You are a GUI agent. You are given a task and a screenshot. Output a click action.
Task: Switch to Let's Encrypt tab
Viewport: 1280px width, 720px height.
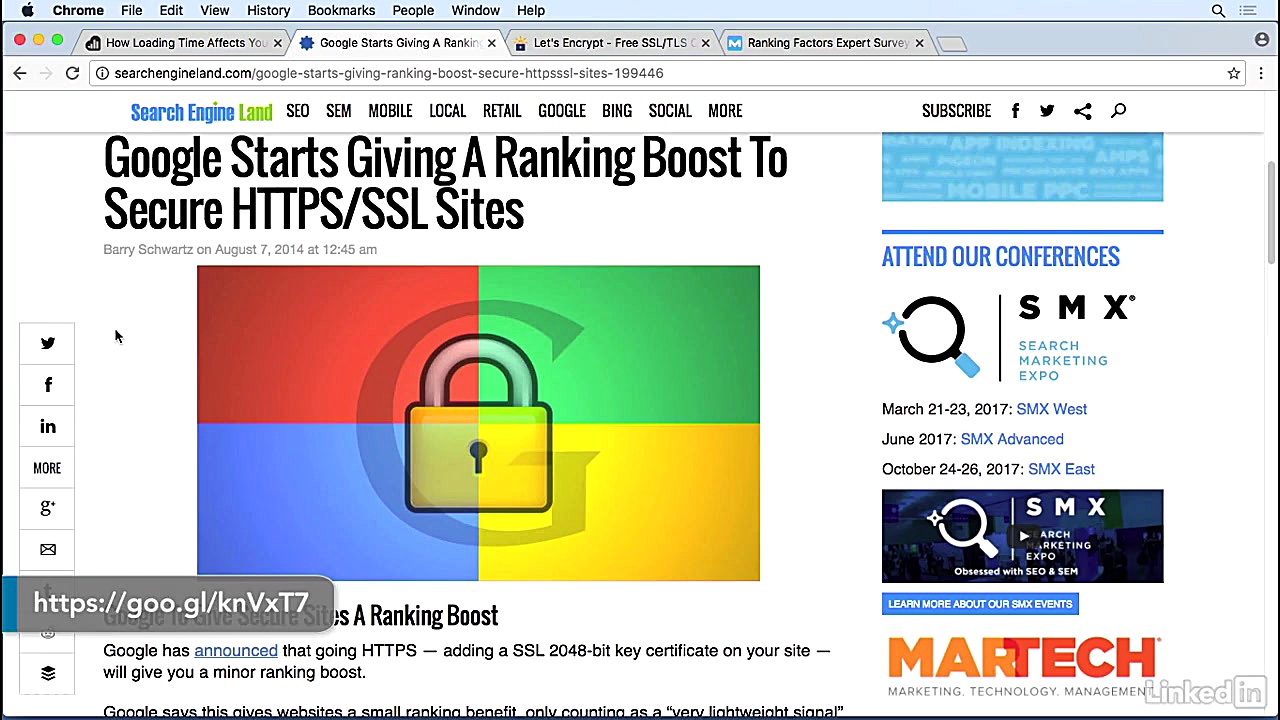(x=612, y=43)
